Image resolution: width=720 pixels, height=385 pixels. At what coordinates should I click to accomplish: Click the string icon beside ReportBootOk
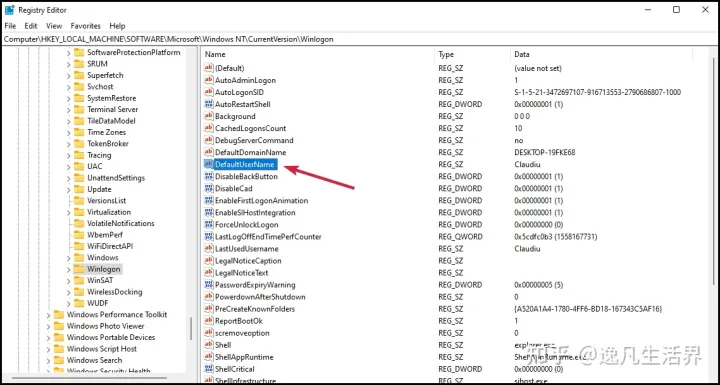click(x=209, y=321)
